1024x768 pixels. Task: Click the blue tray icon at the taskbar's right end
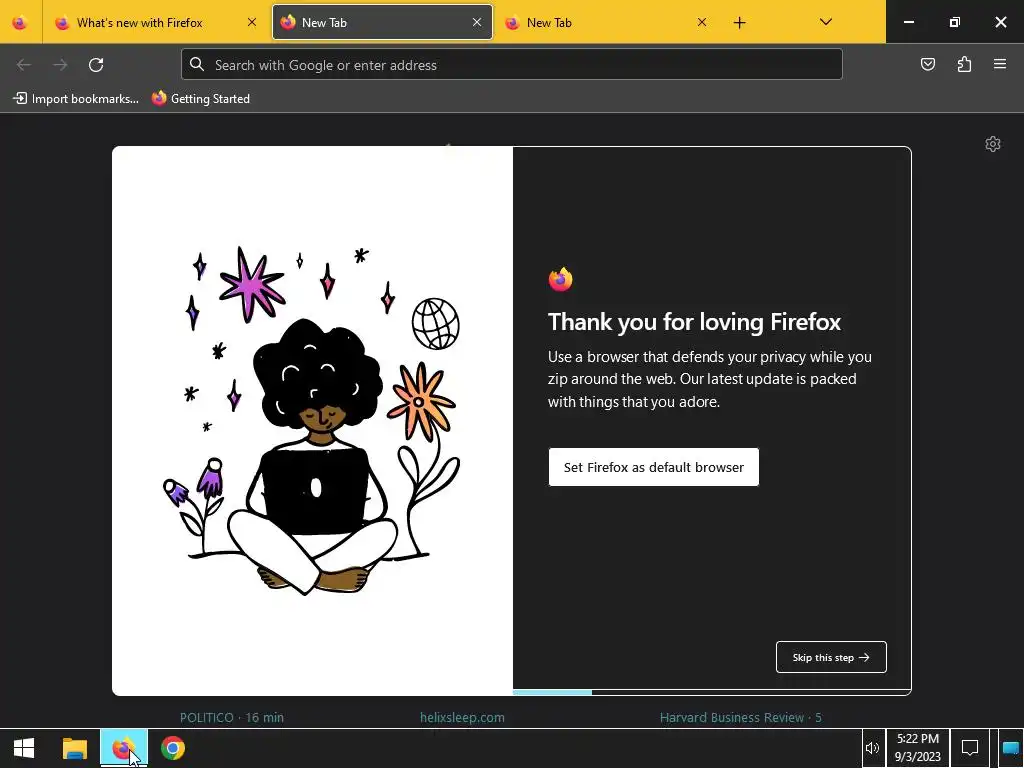tap(1012, 748)
